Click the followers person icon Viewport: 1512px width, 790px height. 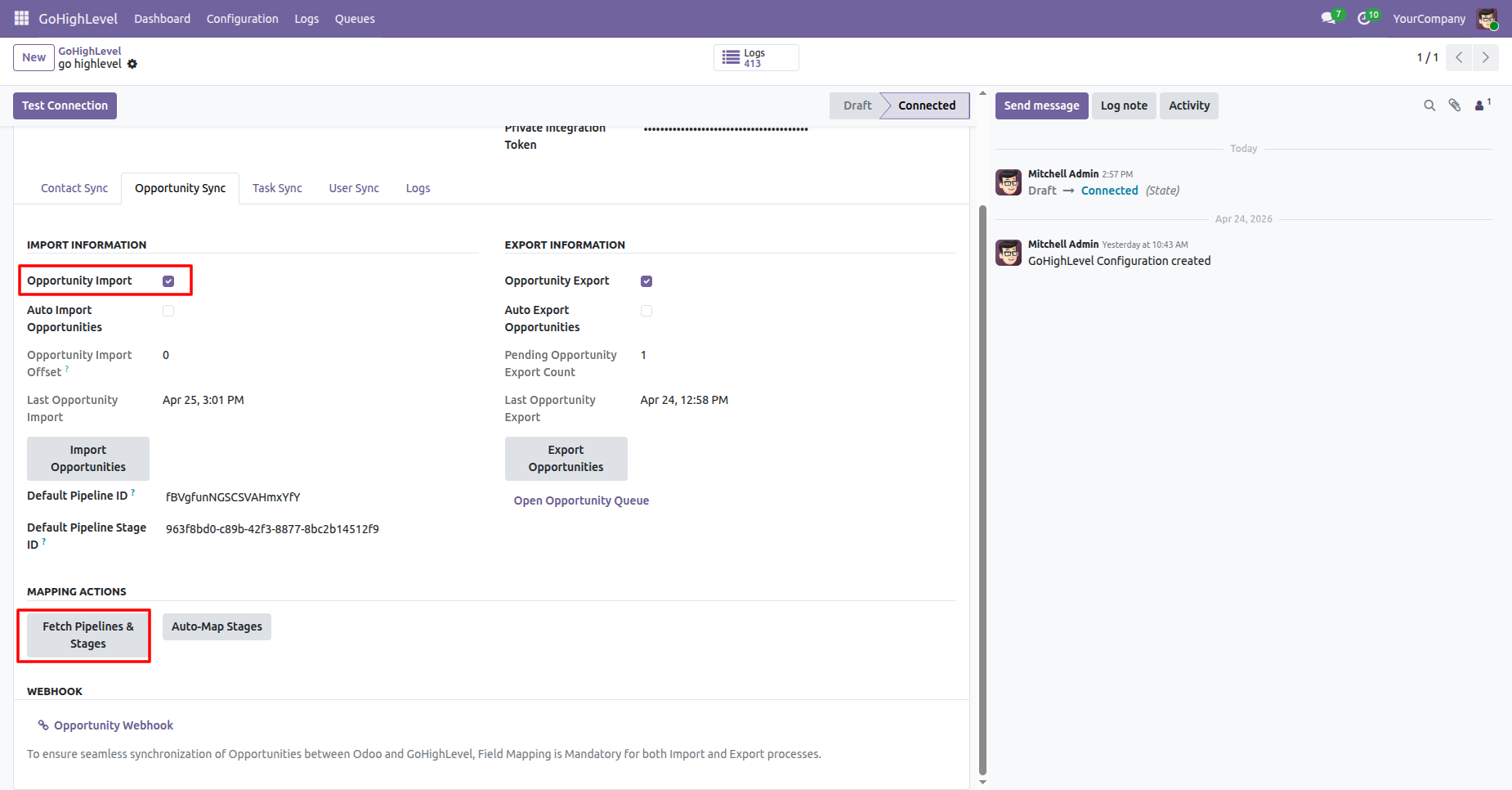pos(1479,105)
